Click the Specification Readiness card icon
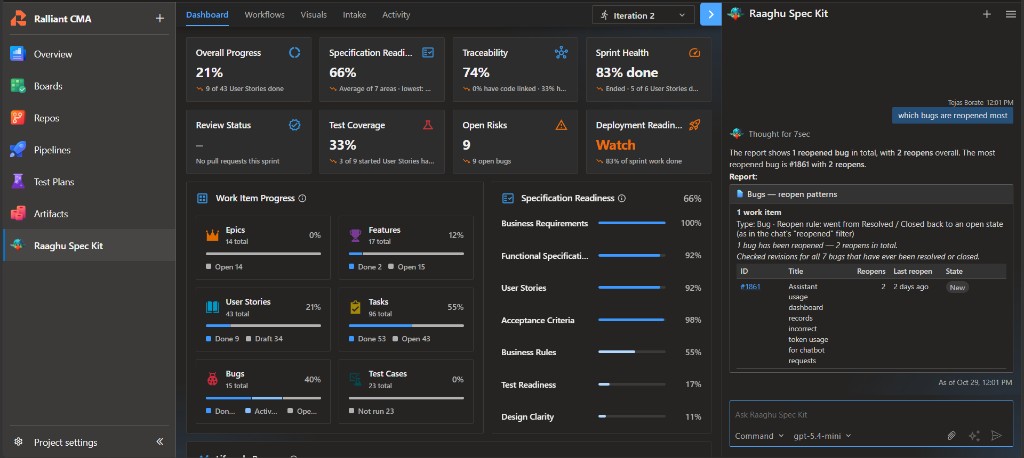Screen dimensions: 1024x458 [428, 53]
